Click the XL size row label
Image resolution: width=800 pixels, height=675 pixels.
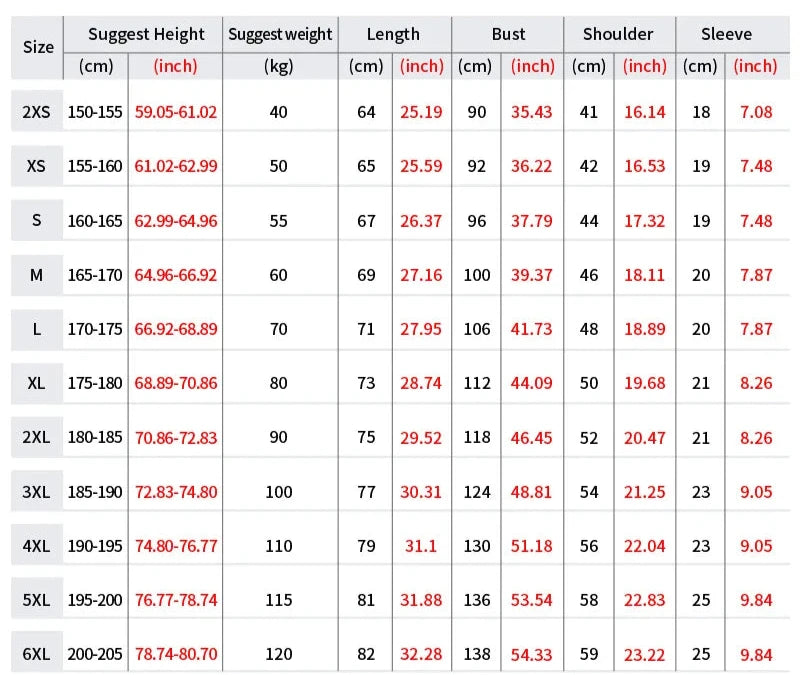36,382
